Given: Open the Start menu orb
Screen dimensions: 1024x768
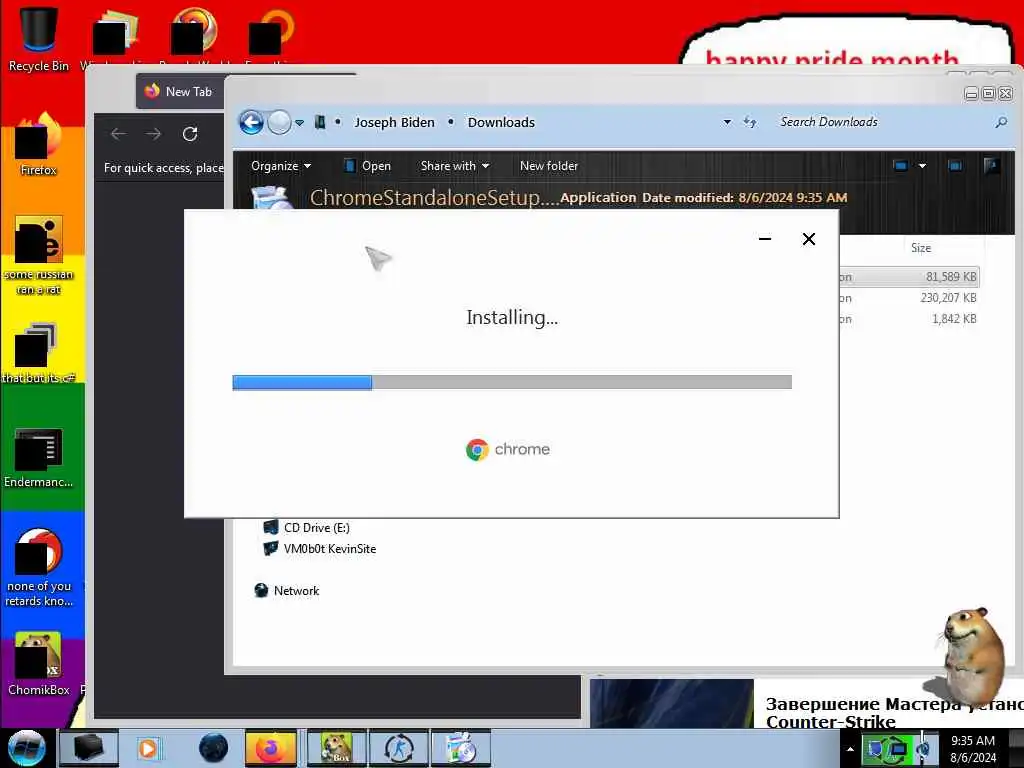Looking at the screenshot, I should (x=26, y=748).
